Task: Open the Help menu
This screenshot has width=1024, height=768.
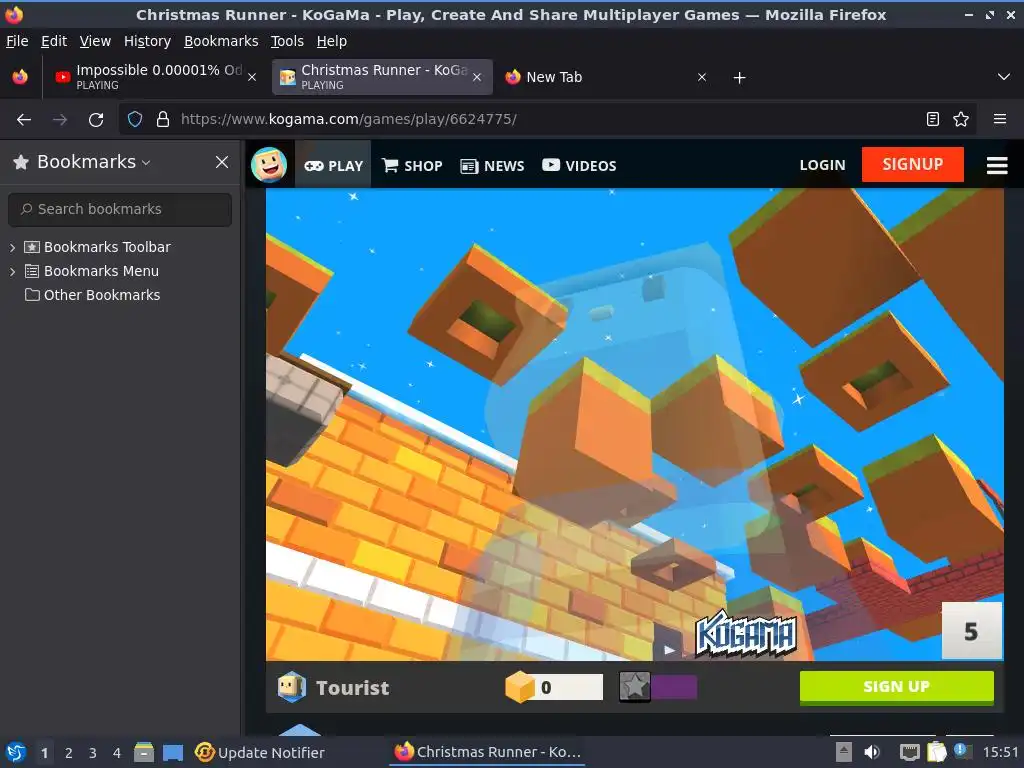Action: tap(332, 41)
